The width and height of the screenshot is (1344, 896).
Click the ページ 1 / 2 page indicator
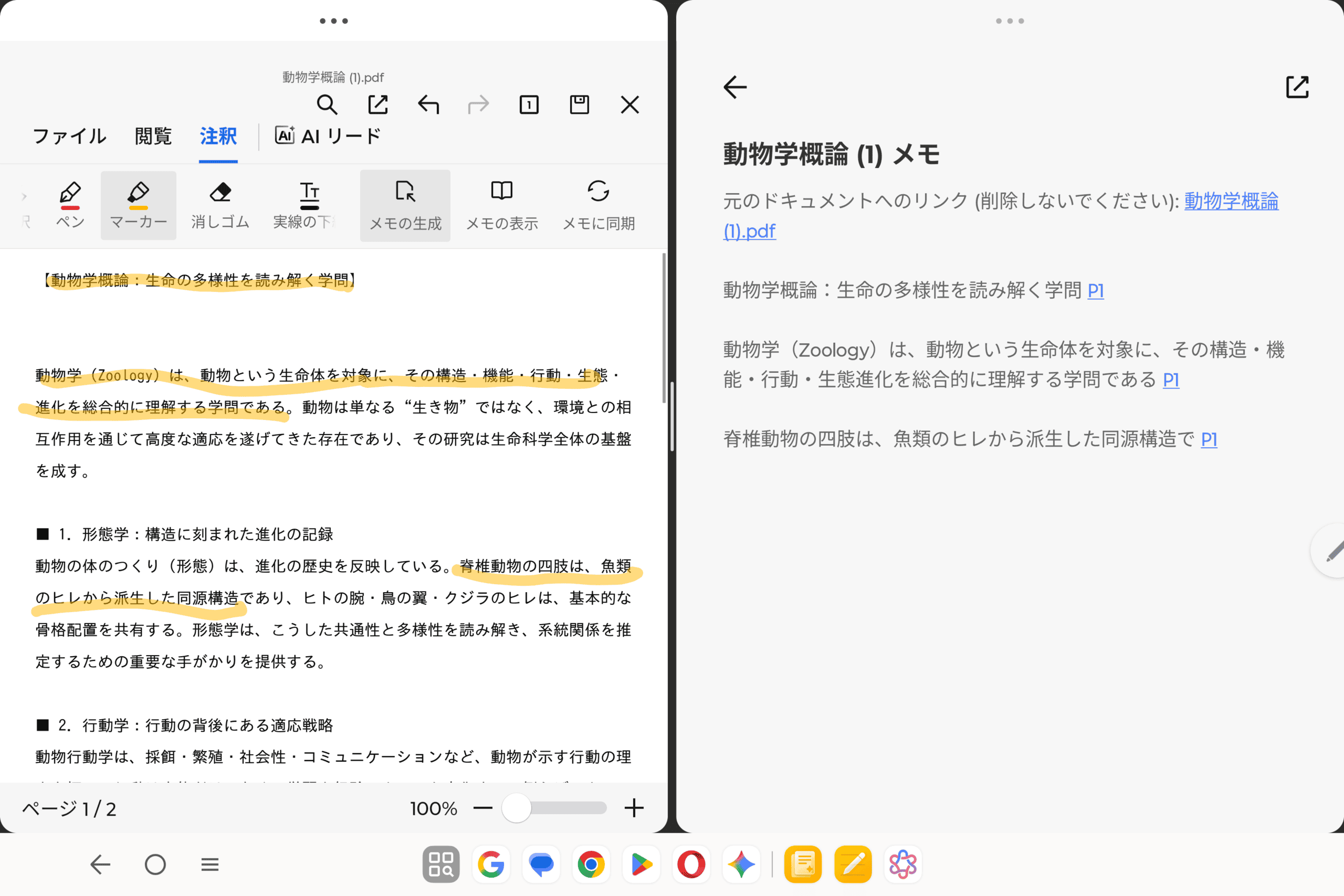(69, 809)
